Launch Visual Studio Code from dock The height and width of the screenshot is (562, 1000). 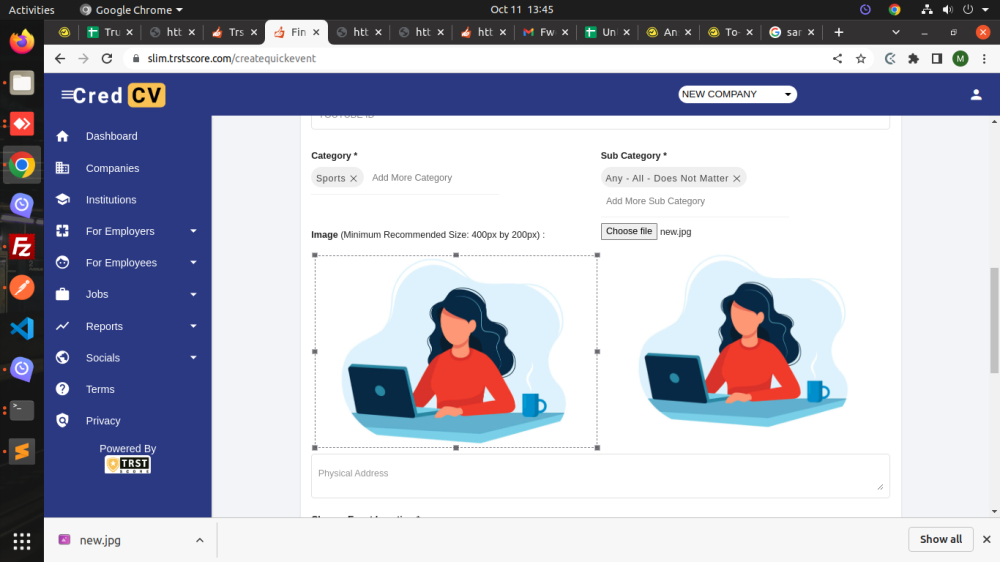22,329
